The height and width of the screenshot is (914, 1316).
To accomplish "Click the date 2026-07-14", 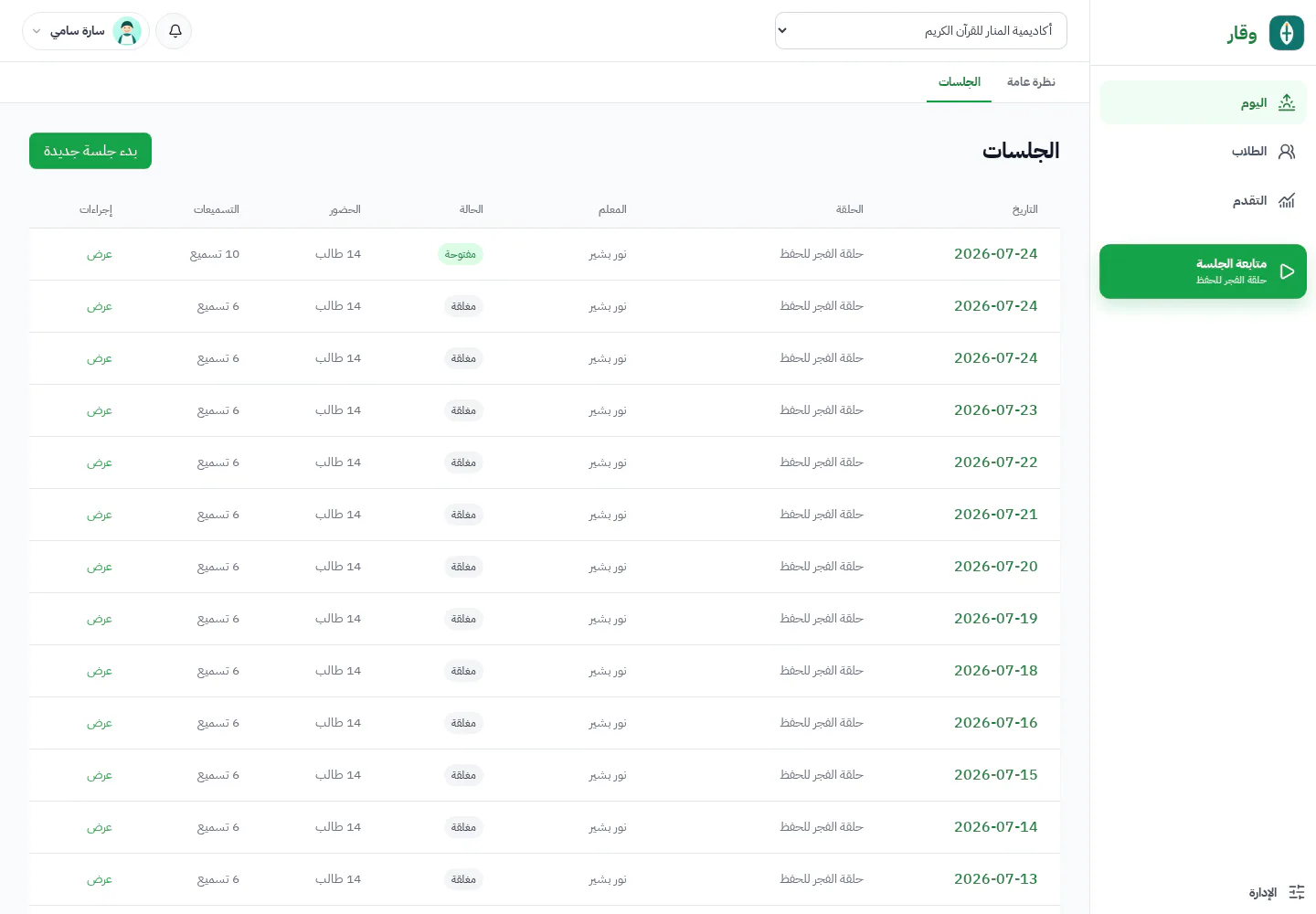I will pyautogui.click(x=996, y=827).
